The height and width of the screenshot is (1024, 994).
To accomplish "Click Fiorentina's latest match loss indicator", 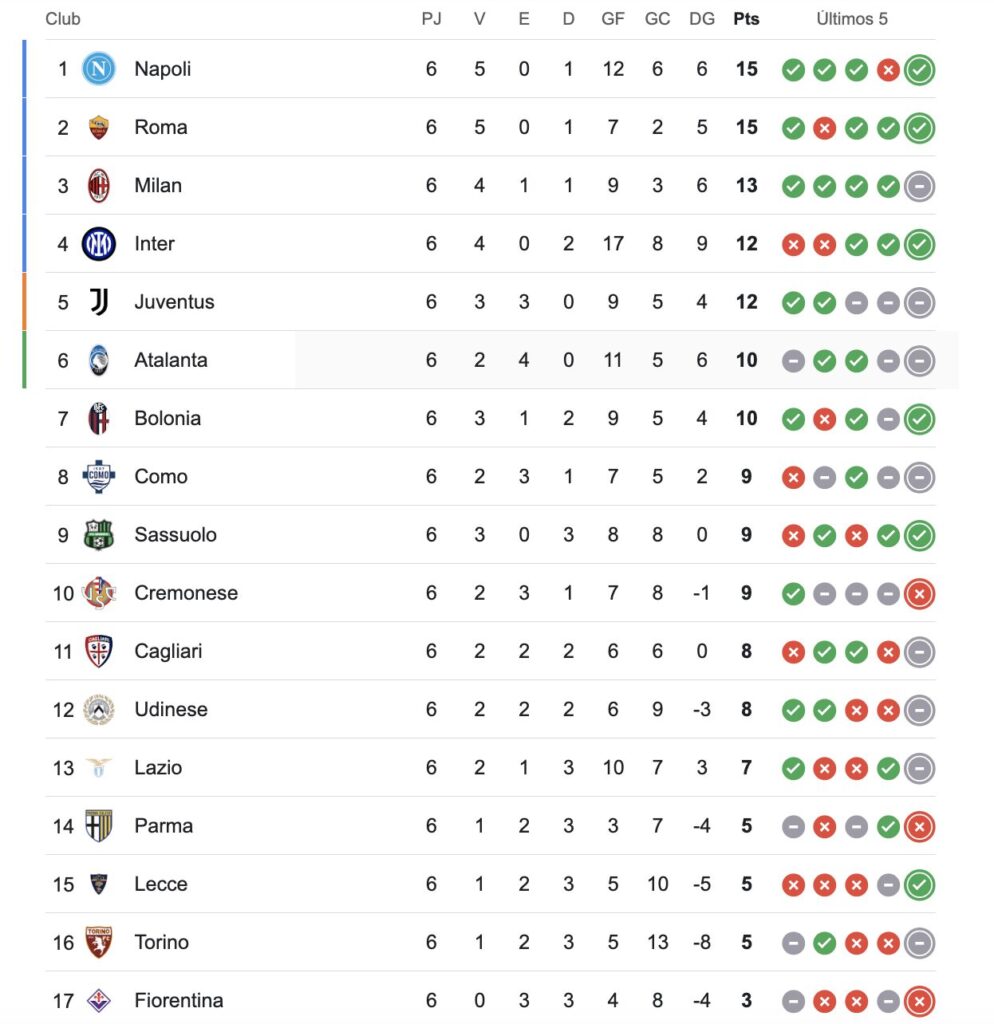I will [919, 1001].
